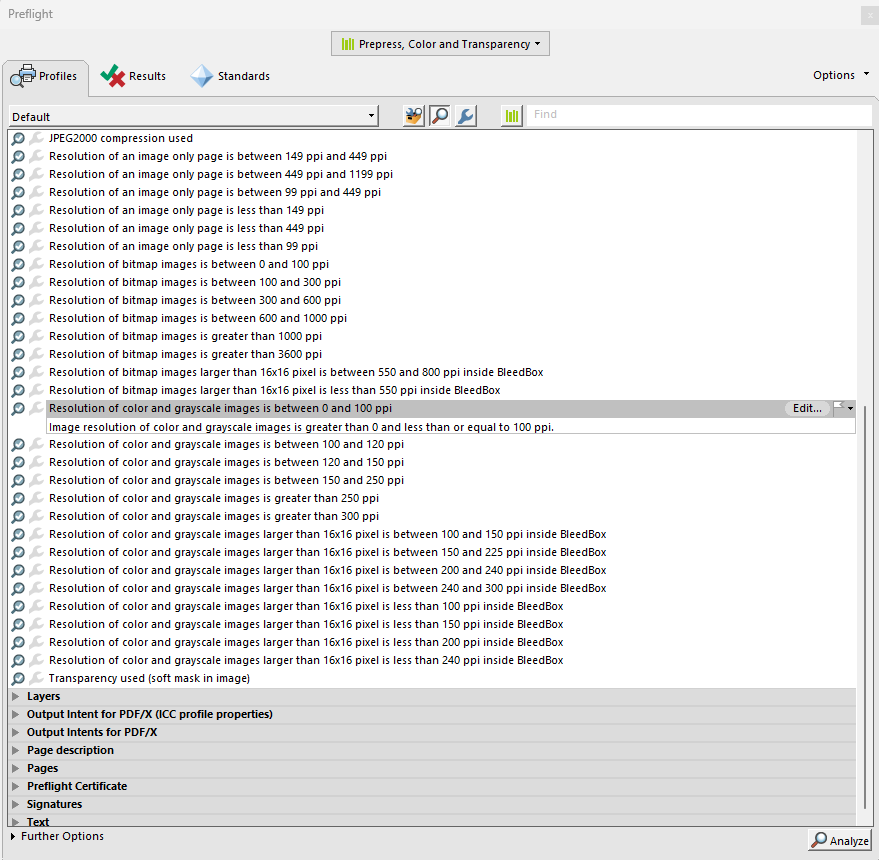Click the magnifier icon for Transparency used (soft mask in image)

pyautogui.click(x=18, y=678)
